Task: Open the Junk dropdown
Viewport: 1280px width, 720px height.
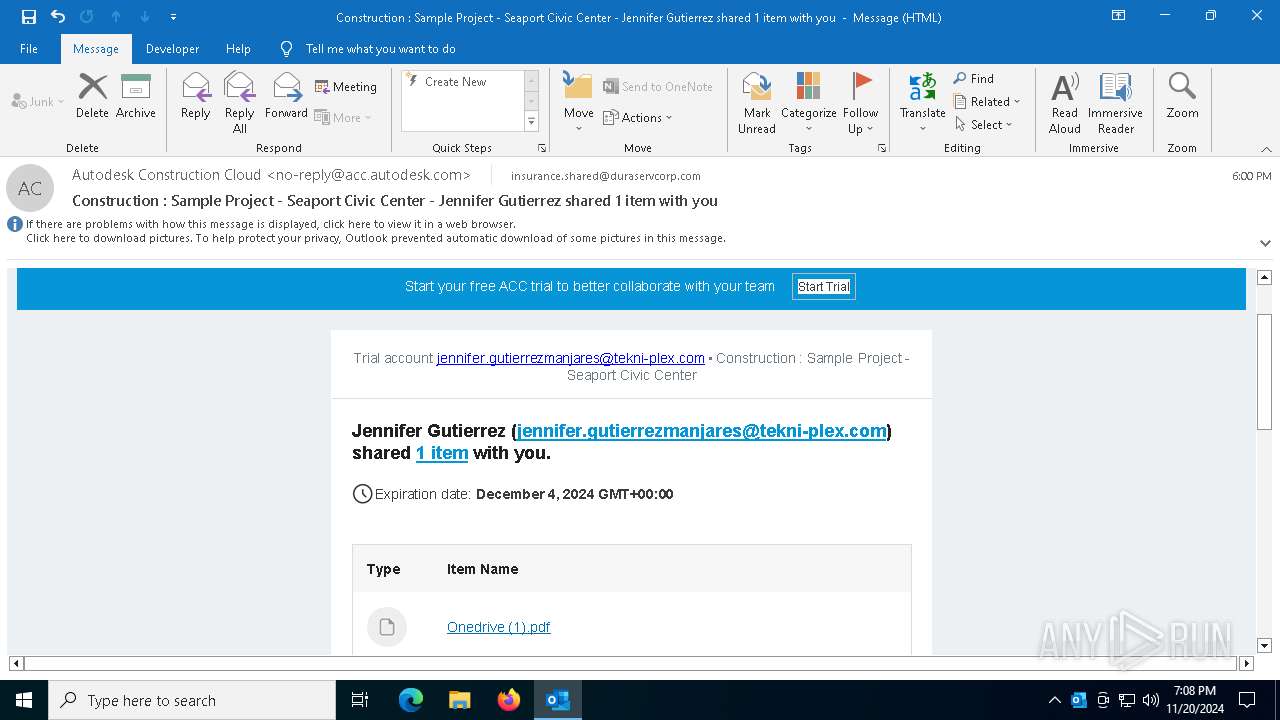Action: (x=38, y=101)
